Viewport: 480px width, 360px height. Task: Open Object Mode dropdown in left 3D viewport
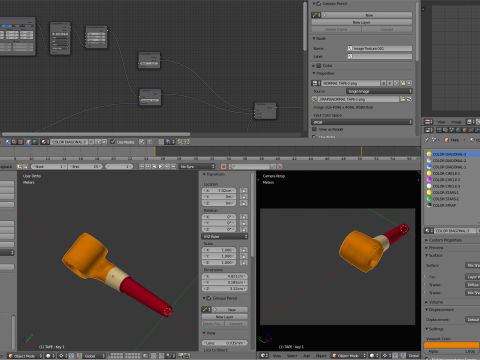coord(25,356)
